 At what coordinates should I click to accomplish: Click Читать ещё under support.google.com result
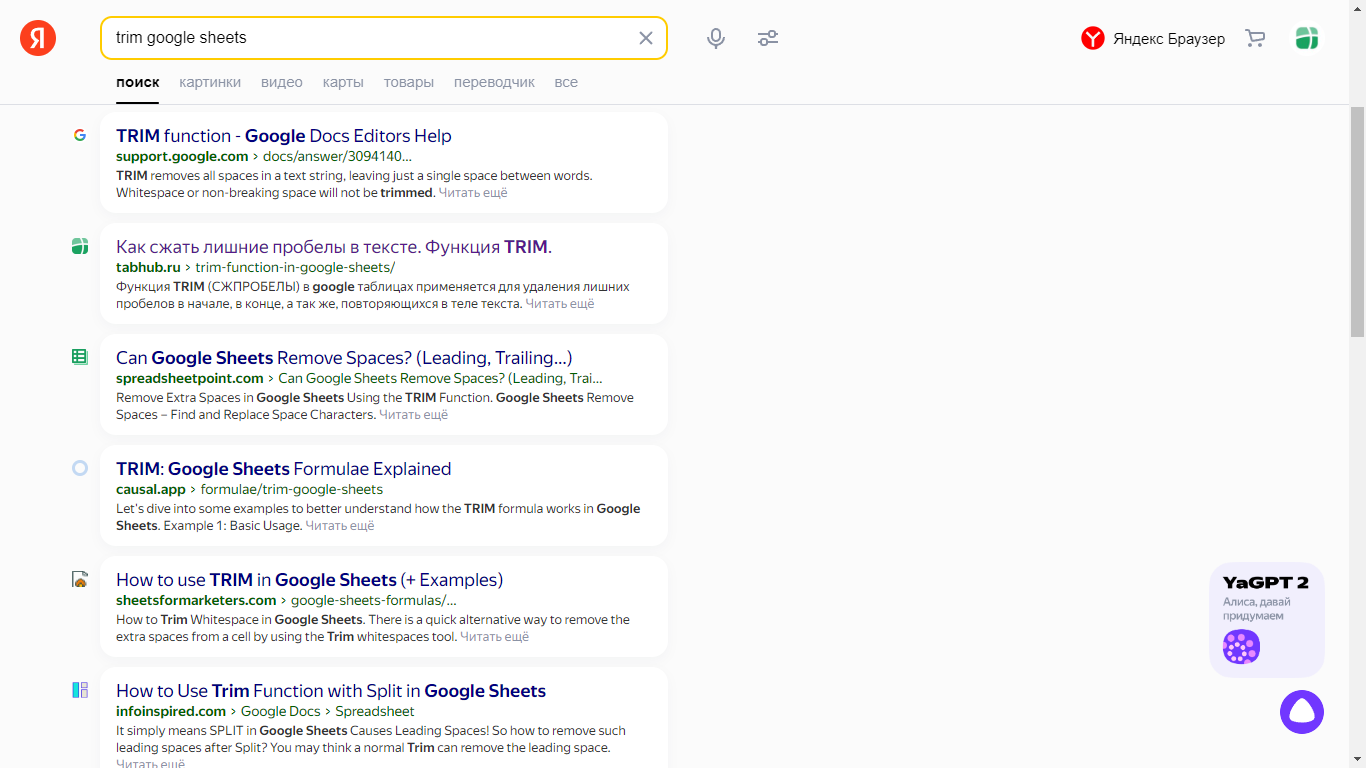(x=473, y=192)
